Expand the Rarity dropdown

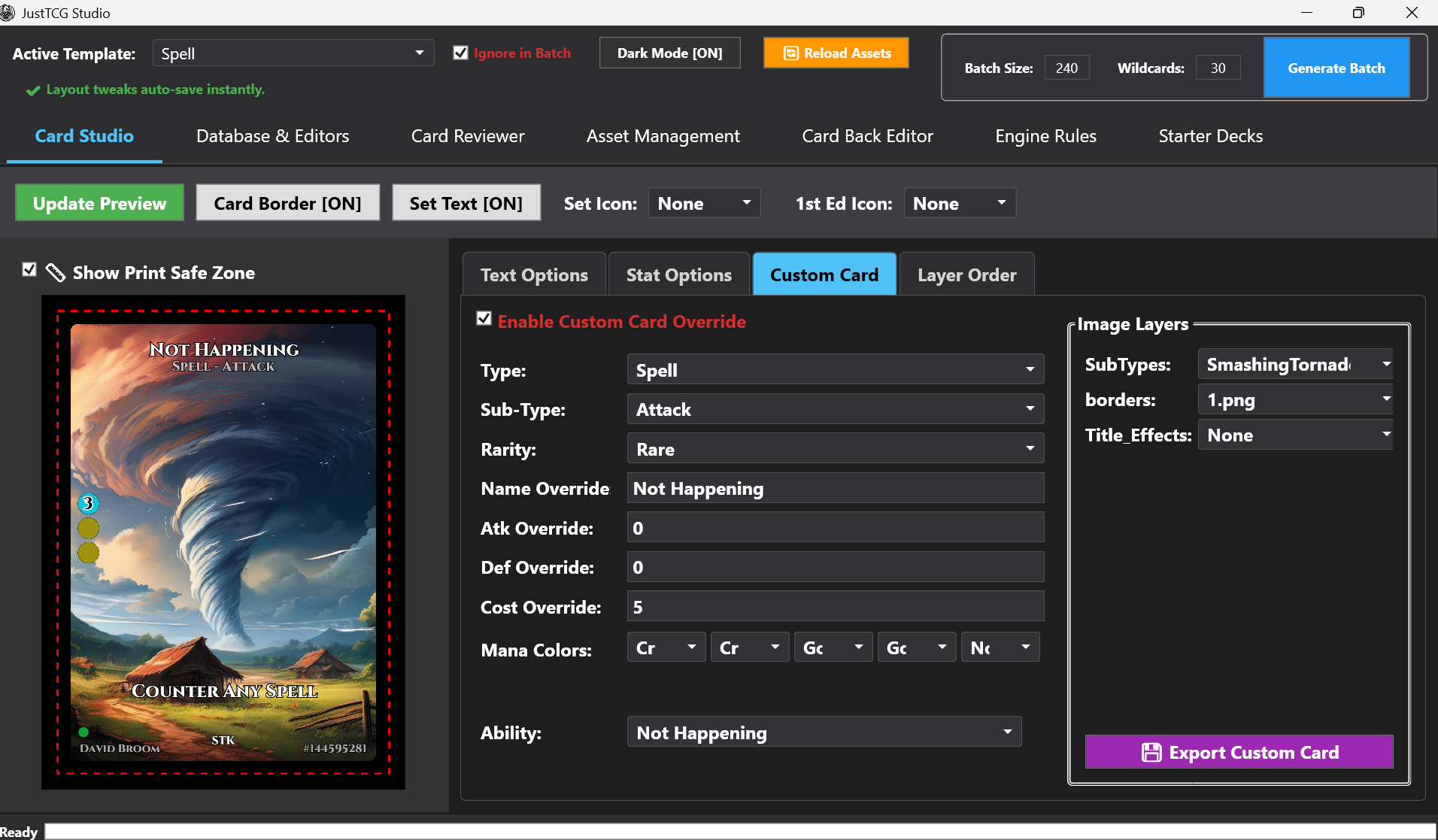[835, 449]
